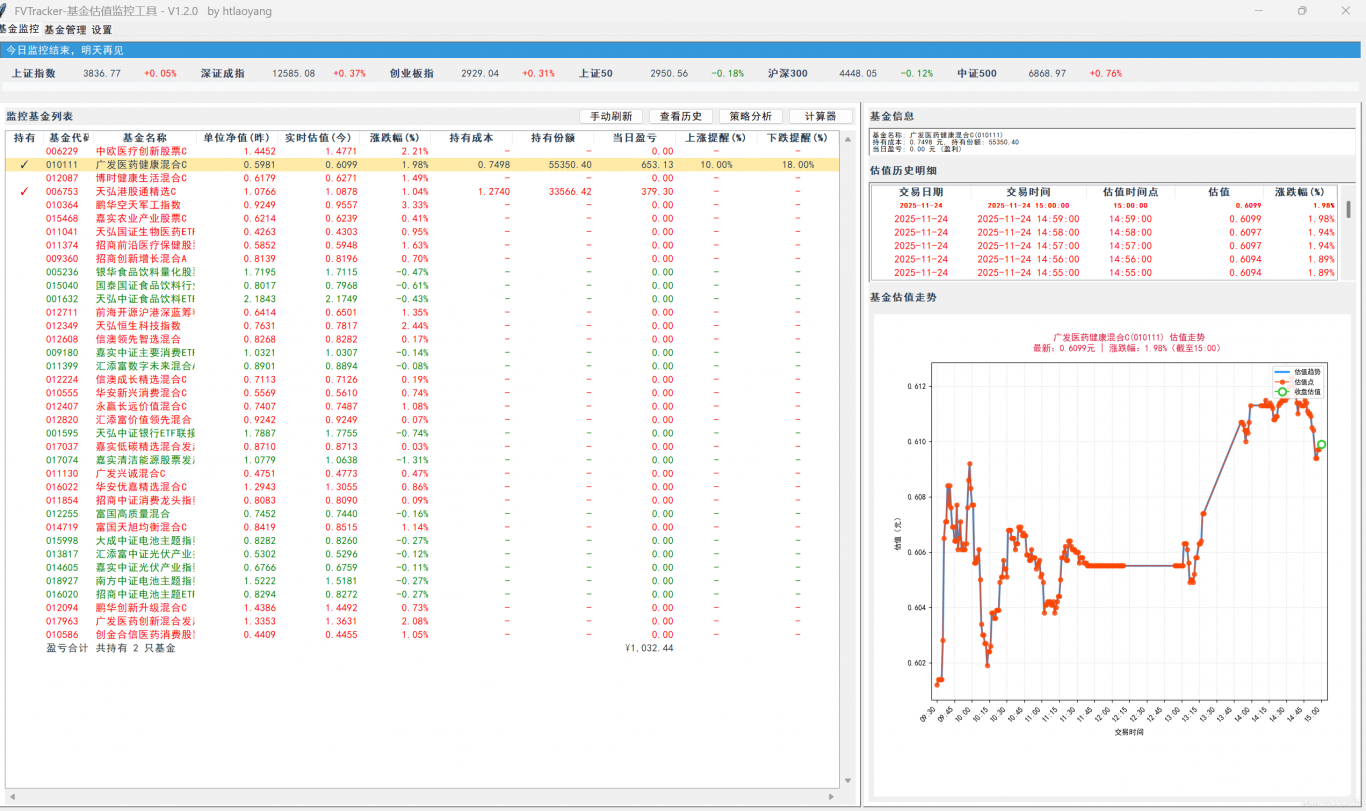This screenshot has width=1366, height=811.
Task: Click the 查看历史 button
Action: coord(680,117)
